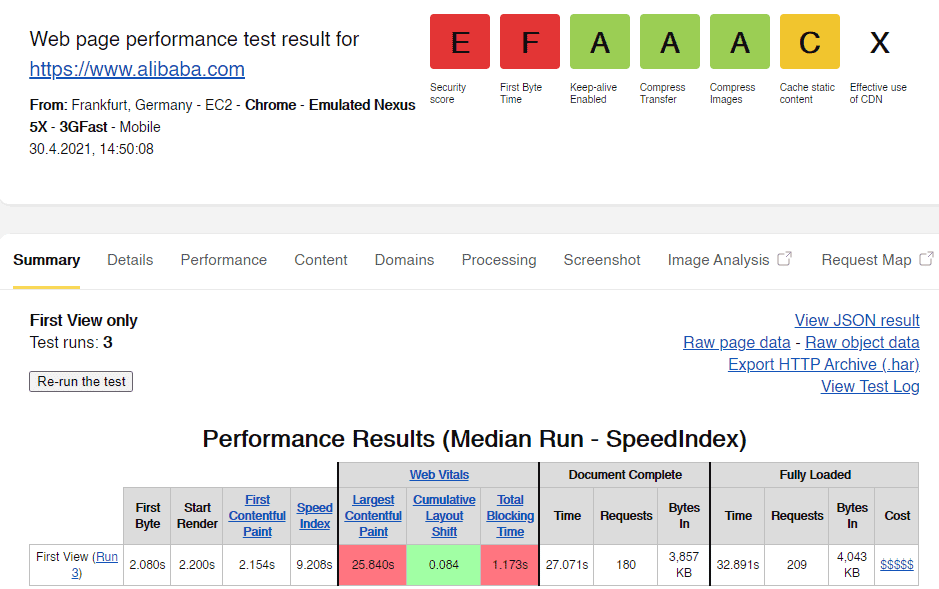Open the https://www.alibaba.com link
Viewport: 939px width, 589px height.
point(137,69)
